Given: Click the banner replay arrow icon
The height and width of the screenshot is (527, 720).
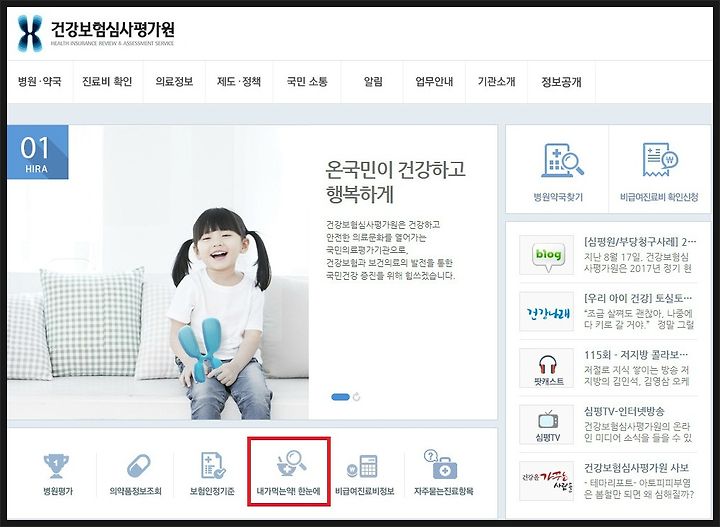Looking at the screenshot, I should pos(357,397).
